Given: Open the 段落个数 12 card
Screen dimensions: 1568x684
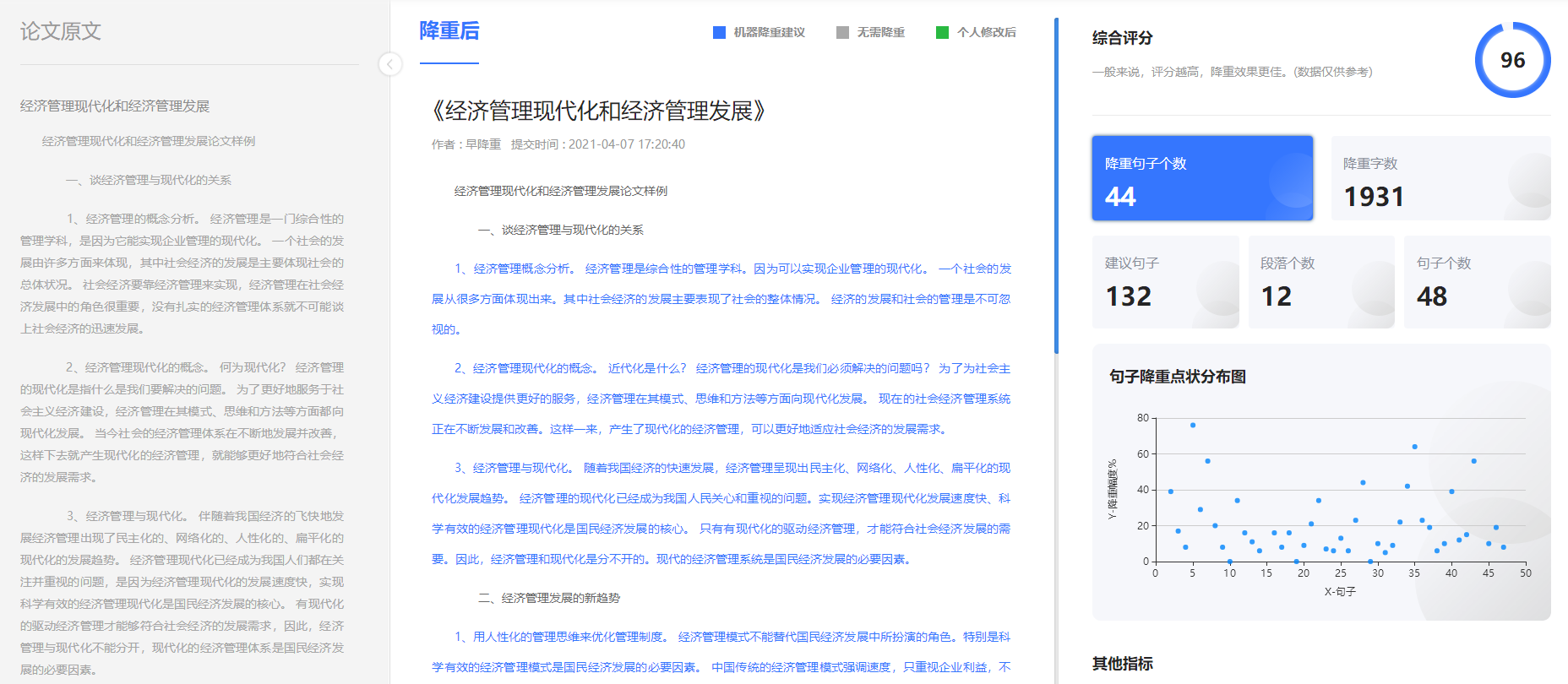Looking at the screenshot, I should point(1320,281).
